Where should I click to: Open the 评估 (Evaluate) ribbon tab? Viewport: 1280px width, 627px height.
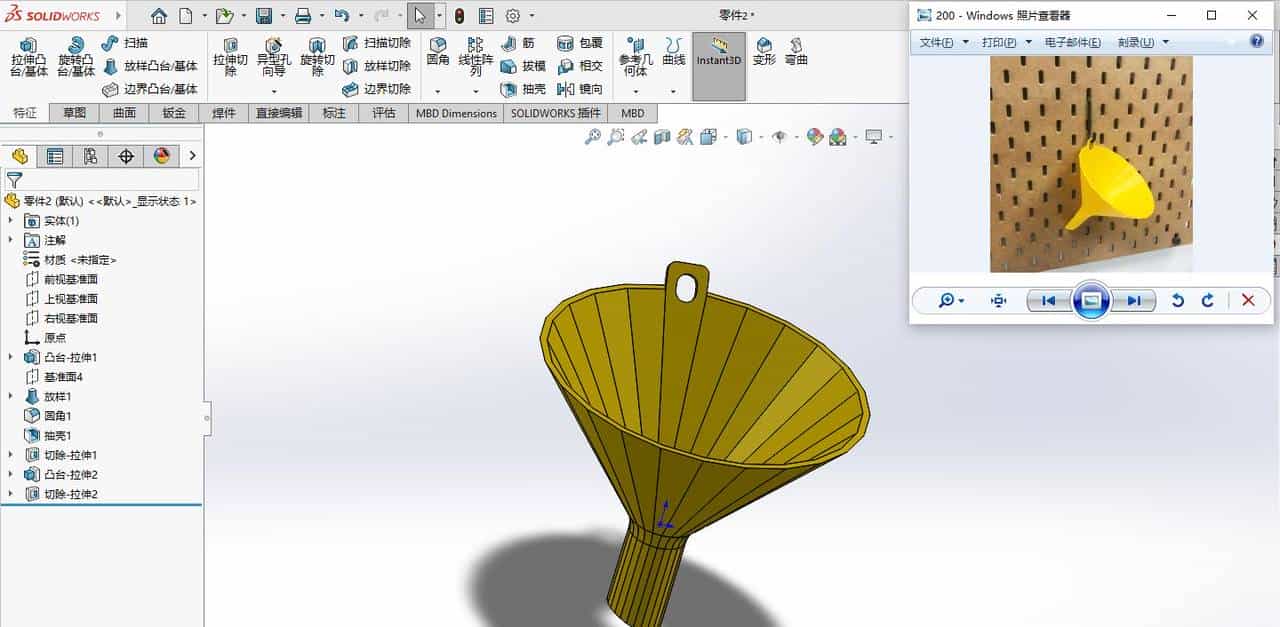(x=384, y=113)
